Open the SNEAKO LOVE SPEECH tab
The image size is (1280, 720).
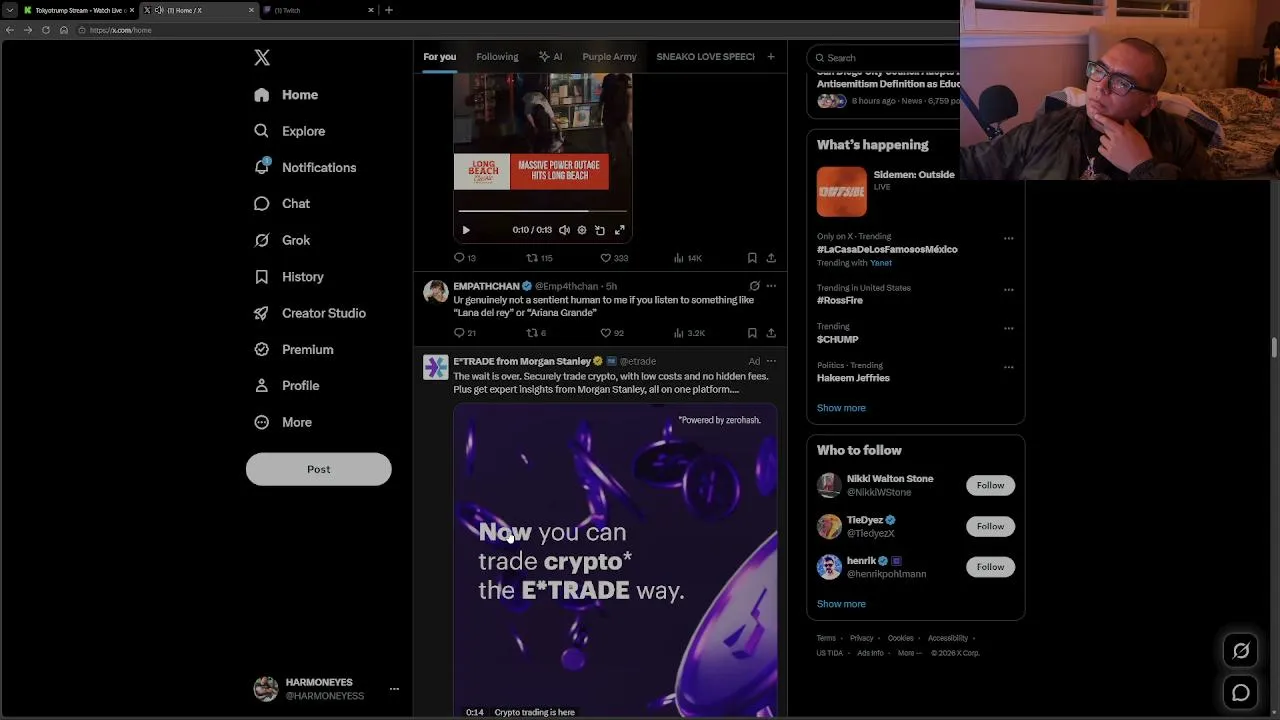click(x=705, y=57)
